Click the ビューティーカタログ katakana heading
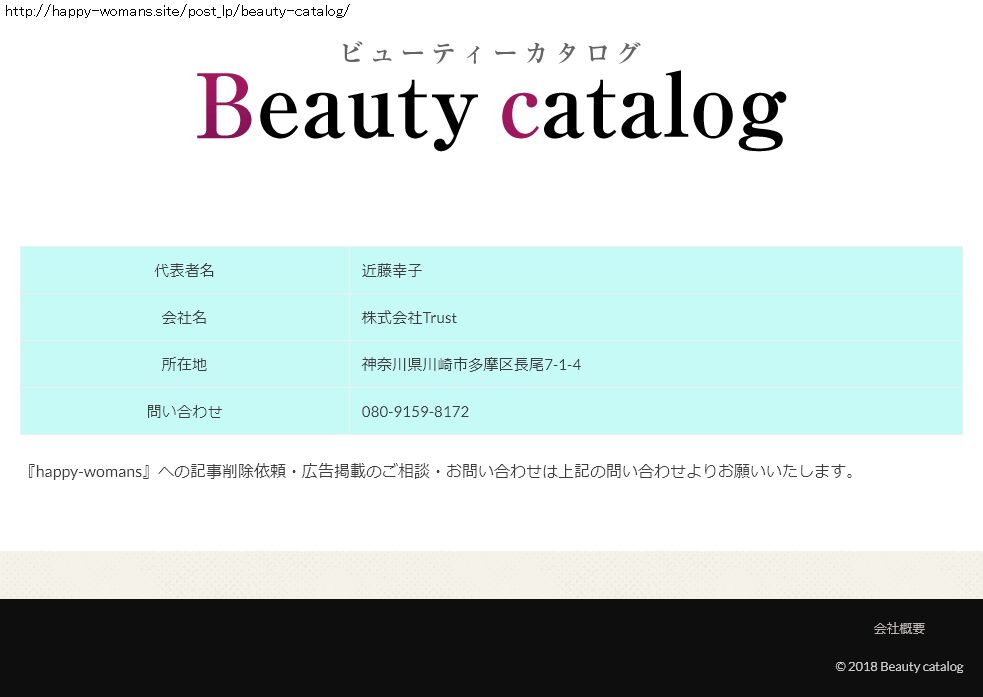Screen dimensions: 983x697 tap(490, 53)
